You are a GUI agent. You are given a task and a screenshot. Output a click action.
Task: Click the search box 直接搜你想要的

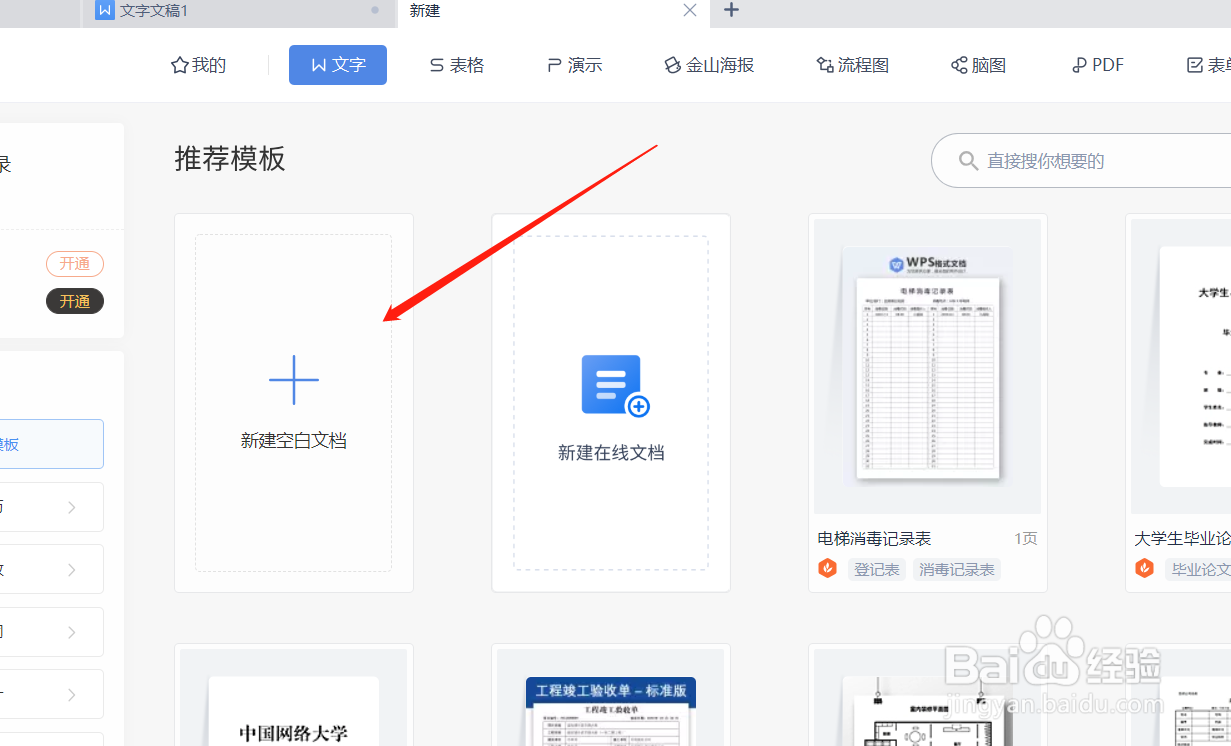pos(1081,161)
